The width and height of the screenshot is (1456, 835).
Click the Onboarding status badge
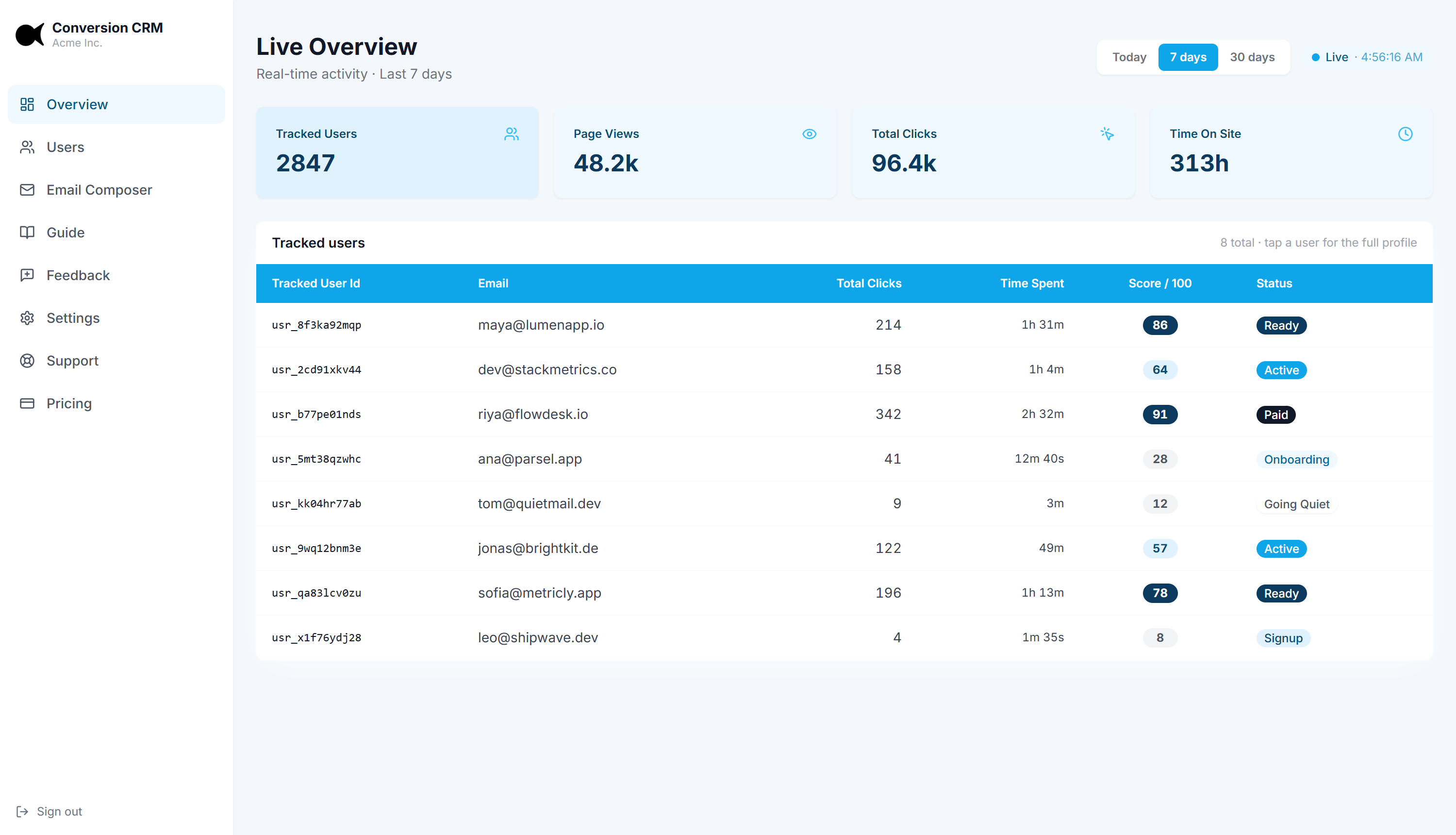[x=1296, y=459]
